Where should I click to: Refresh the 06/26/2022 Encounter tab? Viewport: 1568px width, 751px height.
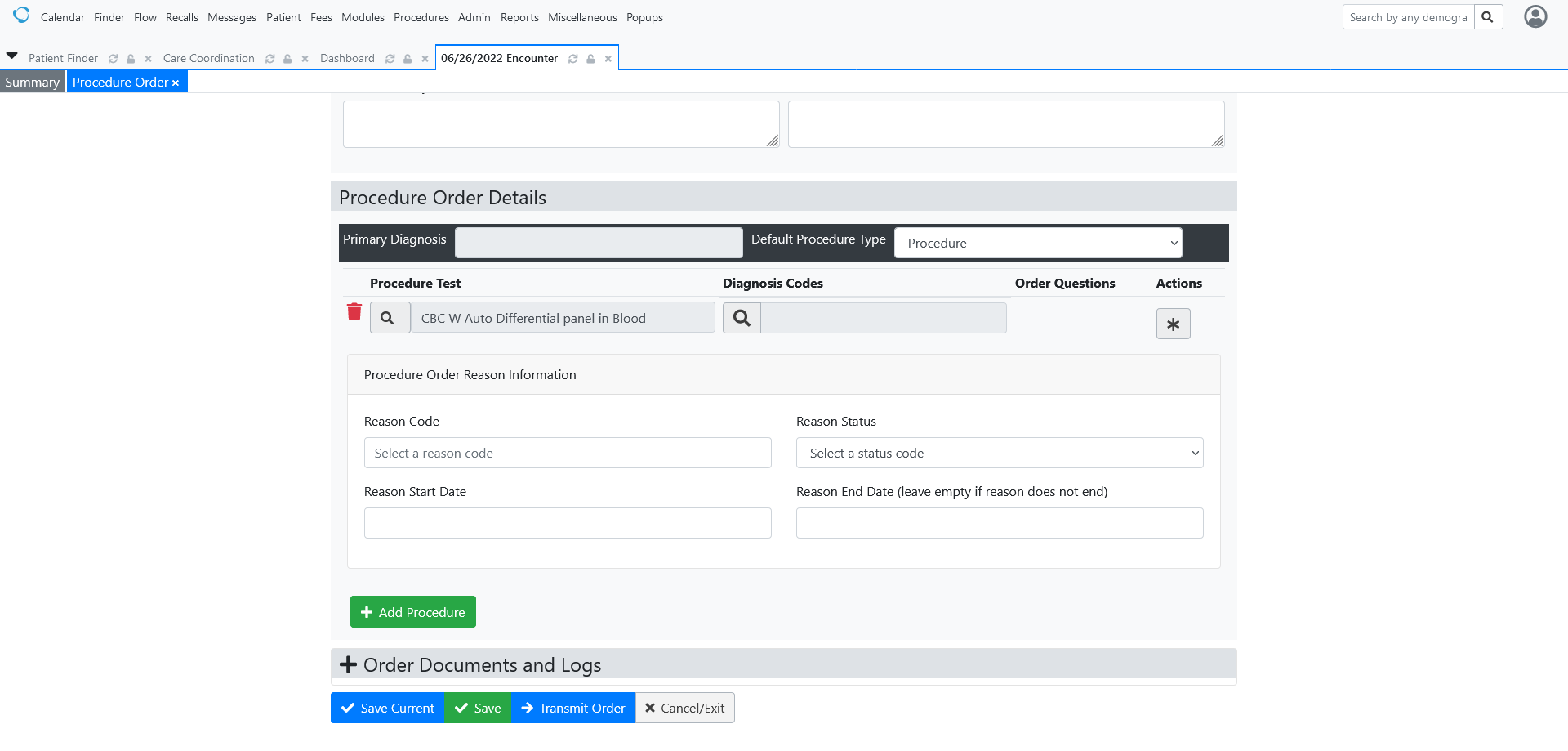[x=573, y=58]
